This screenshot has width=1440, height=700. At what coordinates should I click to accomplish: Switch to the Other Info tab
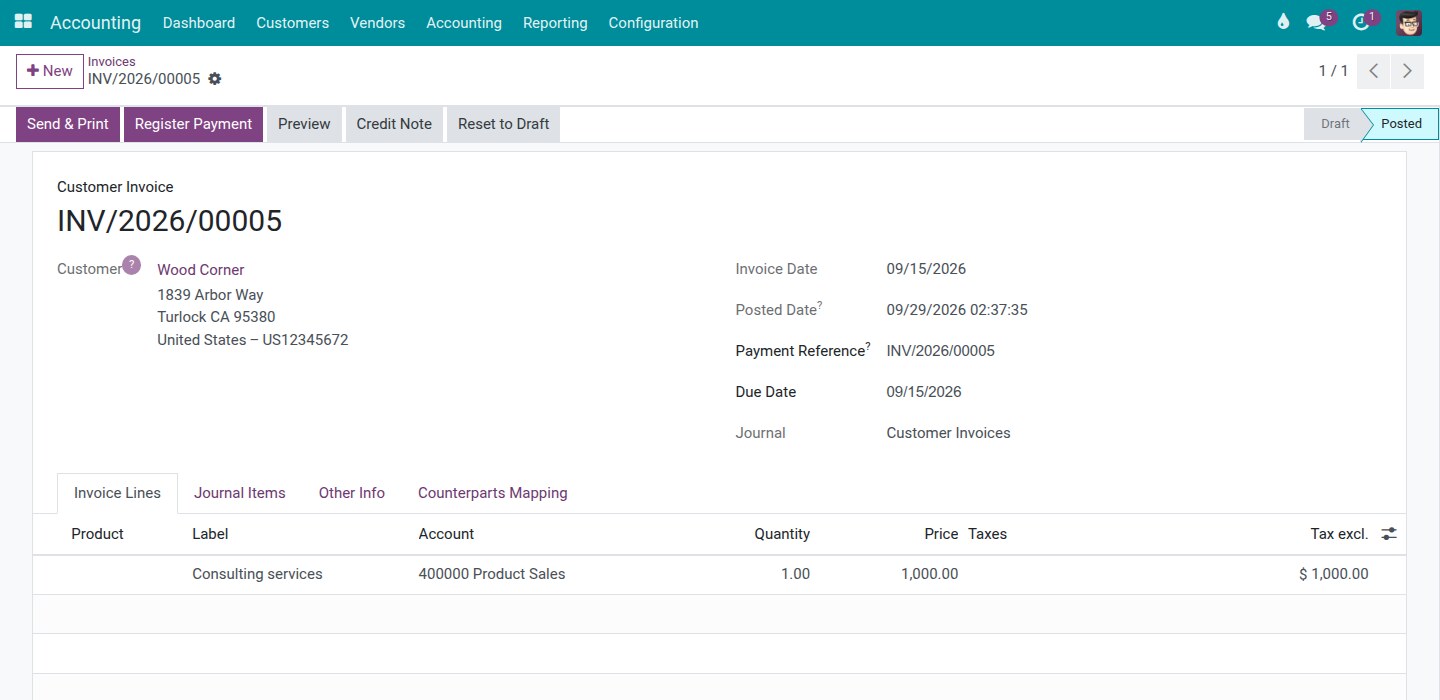(x=352, y=493)
